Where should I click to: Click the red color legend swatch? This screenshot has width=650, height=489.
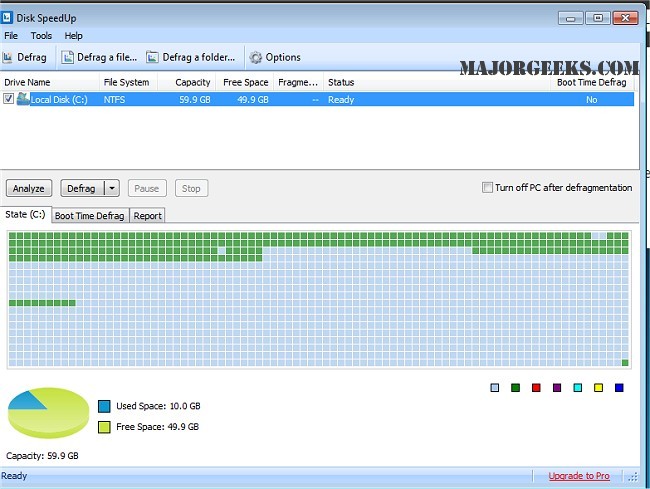click(536, 387)
